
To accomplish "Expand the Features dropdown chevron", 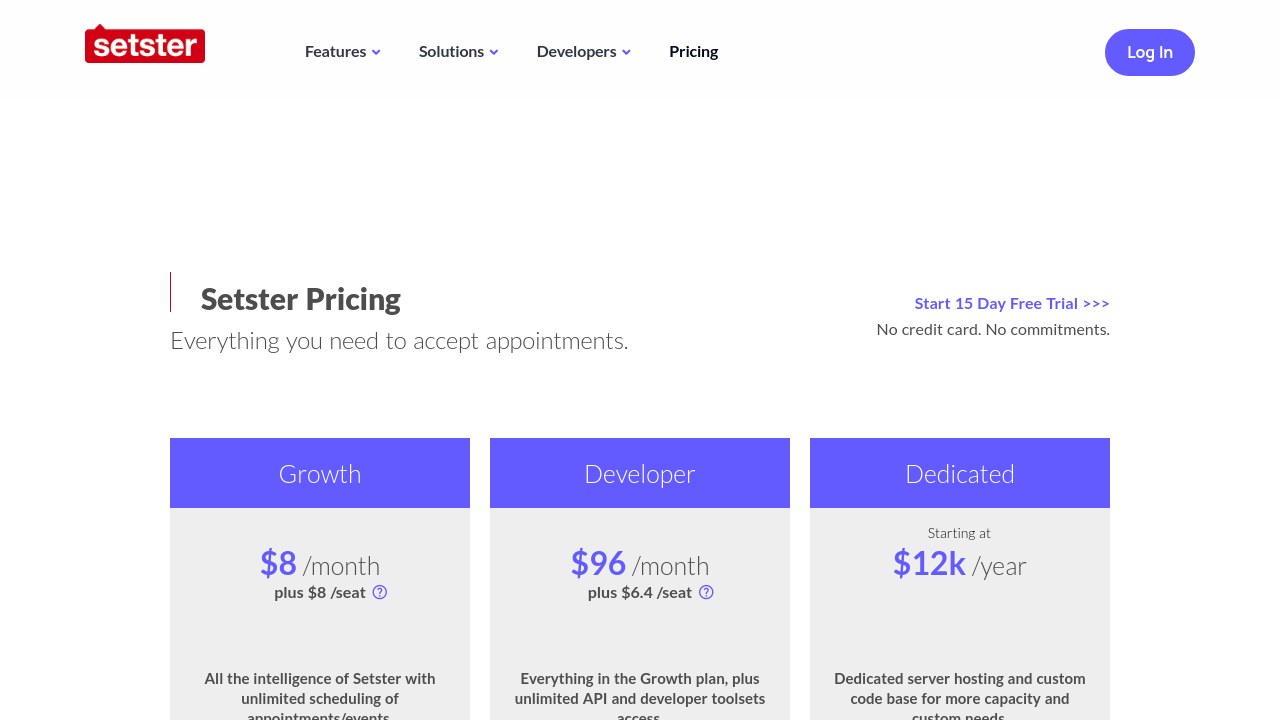I will pos(376,52).
